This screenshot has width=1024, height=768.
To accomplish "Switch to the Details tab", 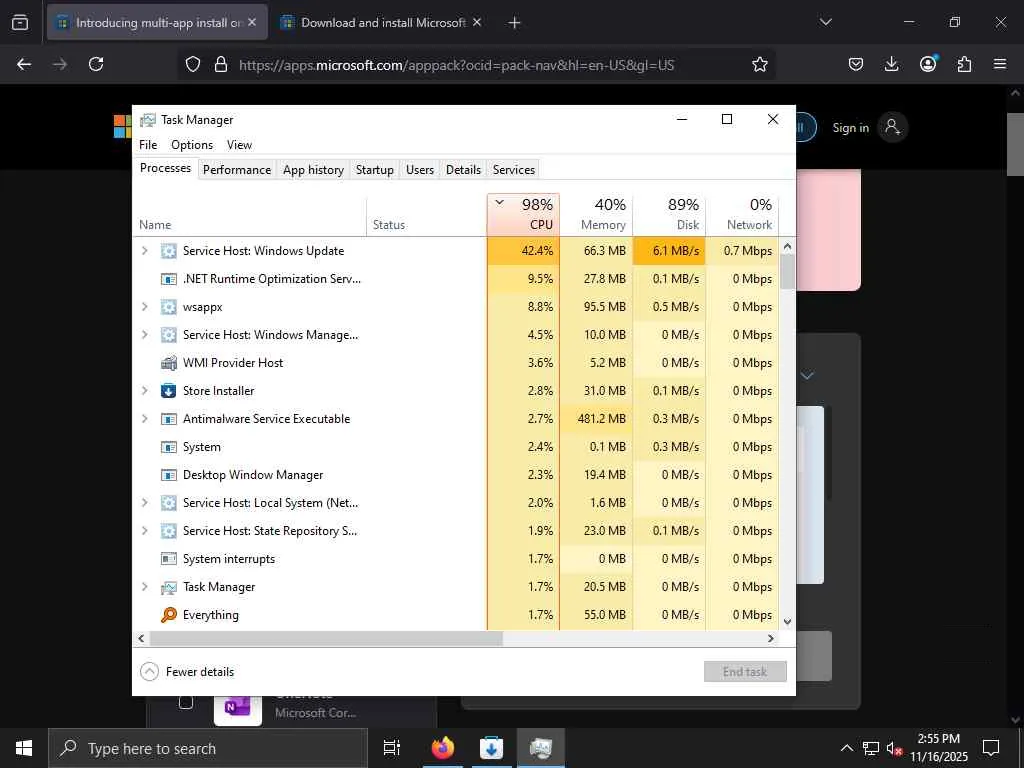I will 464,170.
